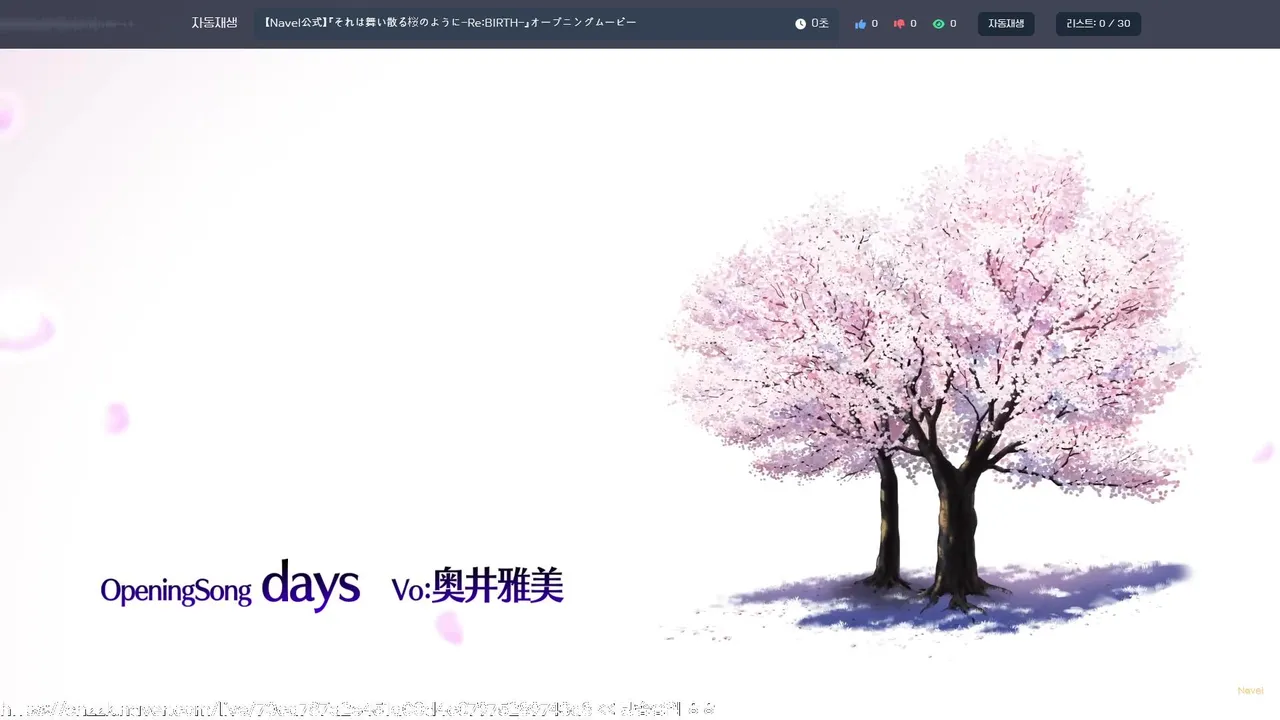This screenshot has width=1280, height=720.
Task: Click the 0초 elapsed time value
Action: tap(820, 24)
